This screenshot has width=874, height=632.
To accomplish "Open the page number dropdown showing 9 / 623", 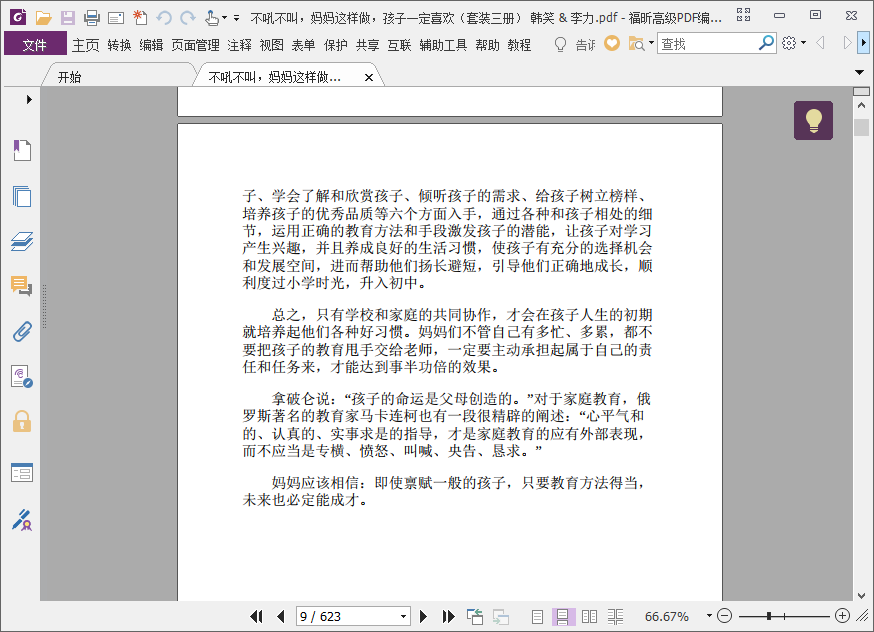I will pyautogui.click(x=403, y=616).
